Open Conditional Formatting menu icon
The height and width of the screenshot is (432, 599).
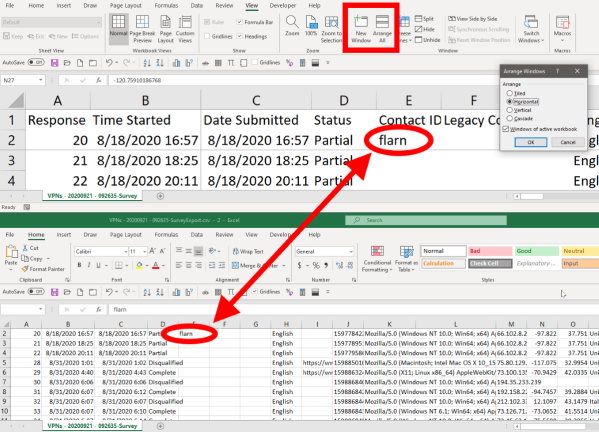(377, 259)
